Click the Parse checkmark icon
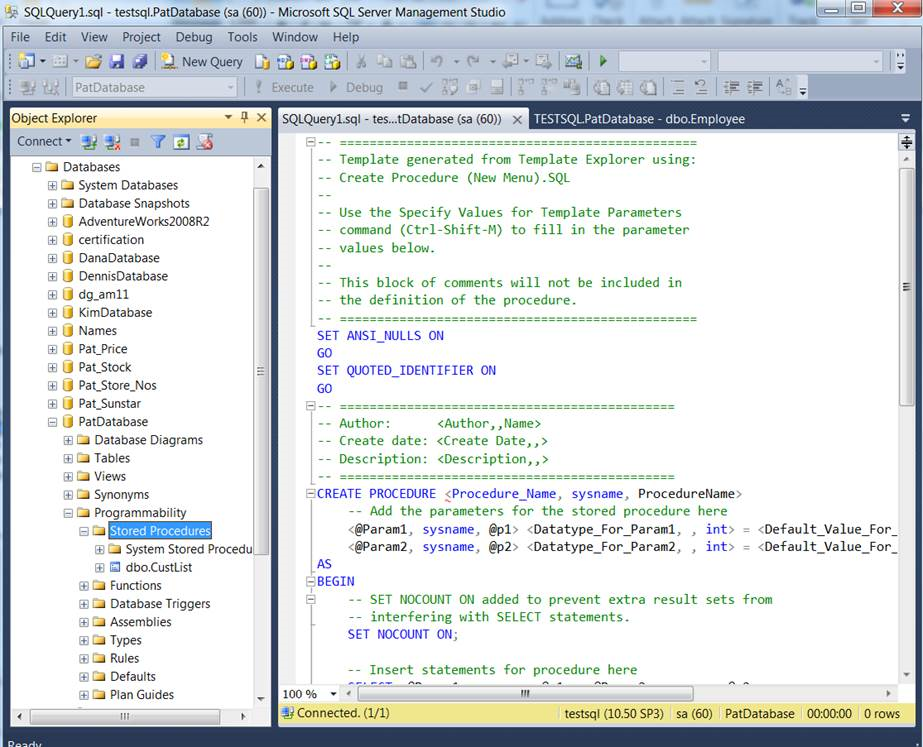Image resolution: width=923 pixels, height=747 pixels. pyautogui.click(x=426, y=88)
